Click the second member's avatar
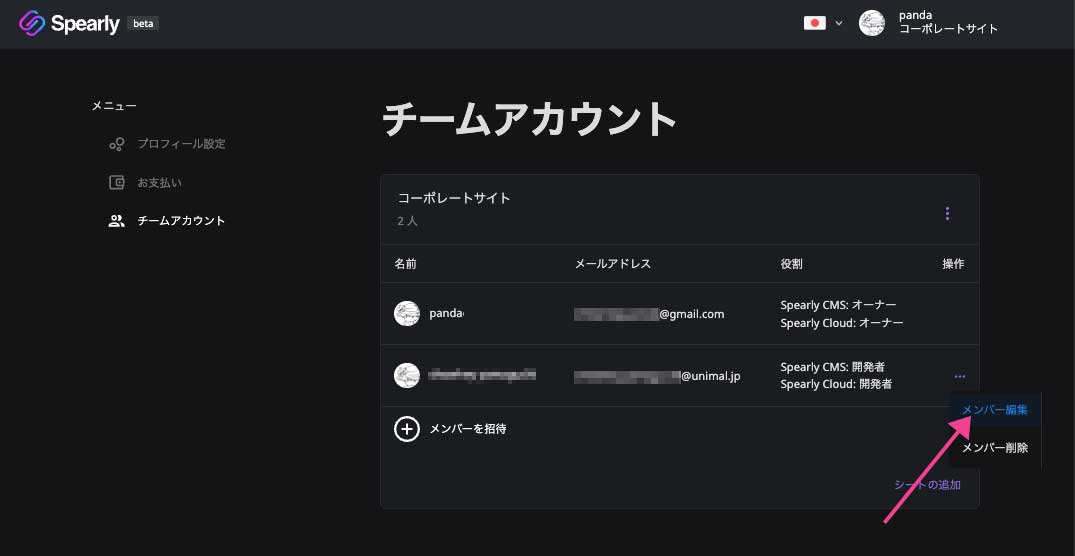The height and width of the screenshot is (556, 1075). pyautogui.click(x=407, y=376)
